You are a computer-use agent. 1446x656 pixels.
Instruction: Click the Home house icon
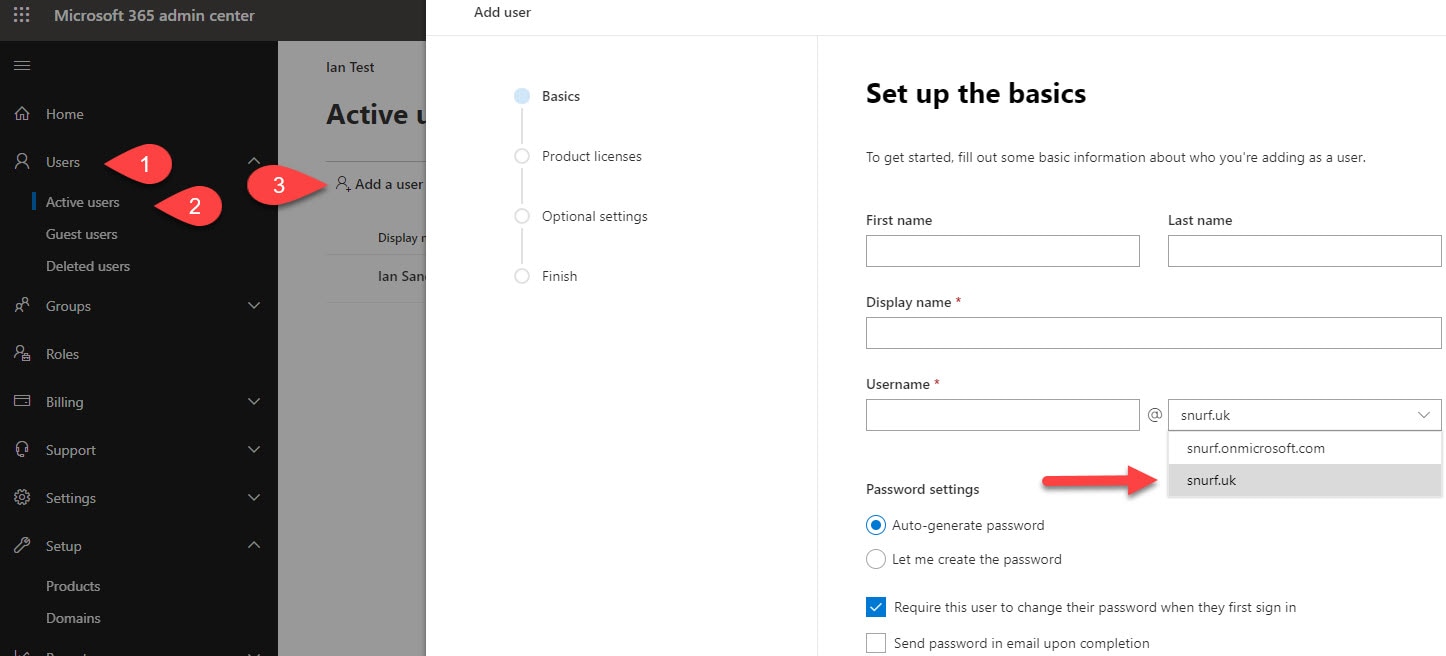pyautogui.click(x=22, y=114)
